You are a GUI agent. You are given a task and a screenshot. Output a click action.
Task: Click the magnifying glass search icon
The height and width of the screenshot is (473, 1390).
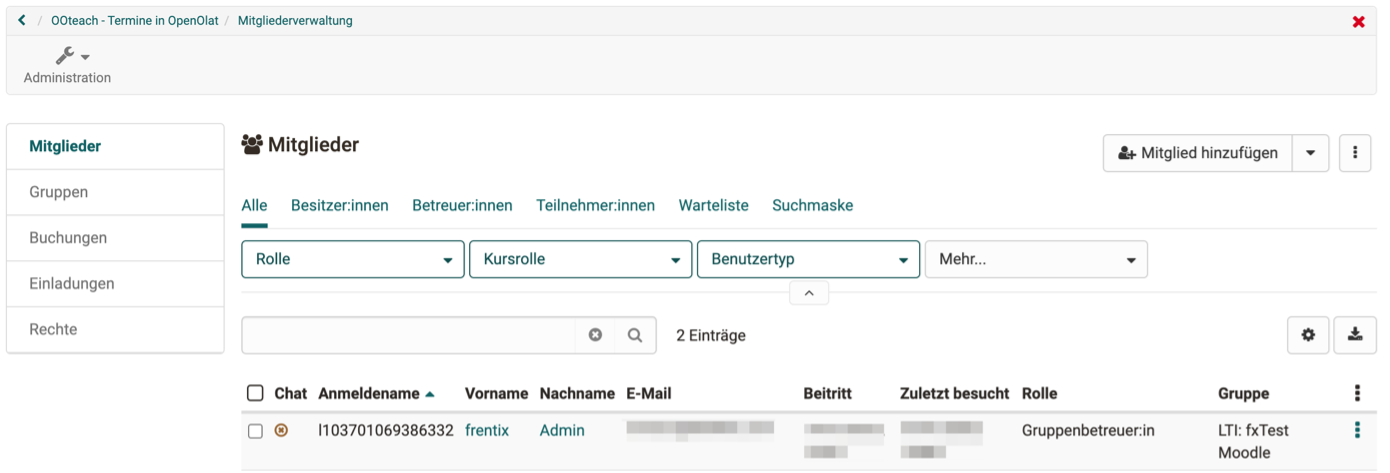coord(635,335)
